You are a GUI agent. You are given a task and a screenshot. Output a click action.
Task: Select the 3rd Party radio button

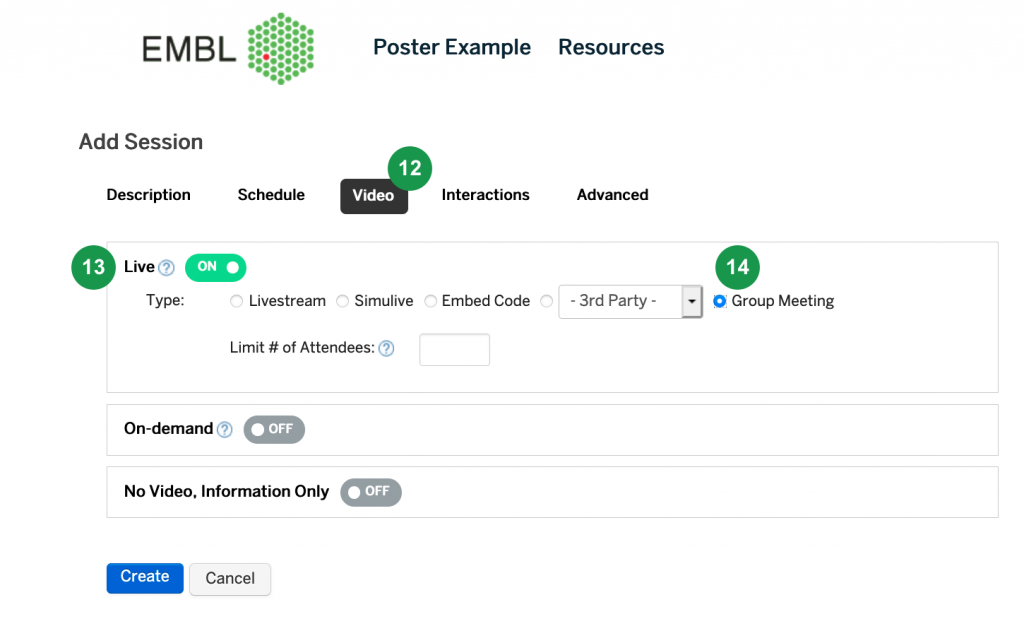coord(547,301)
